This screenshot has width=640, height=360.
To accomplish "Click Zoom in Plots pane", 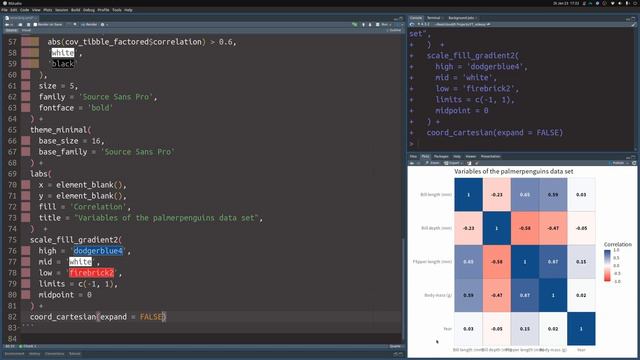I will pos(432,163).
